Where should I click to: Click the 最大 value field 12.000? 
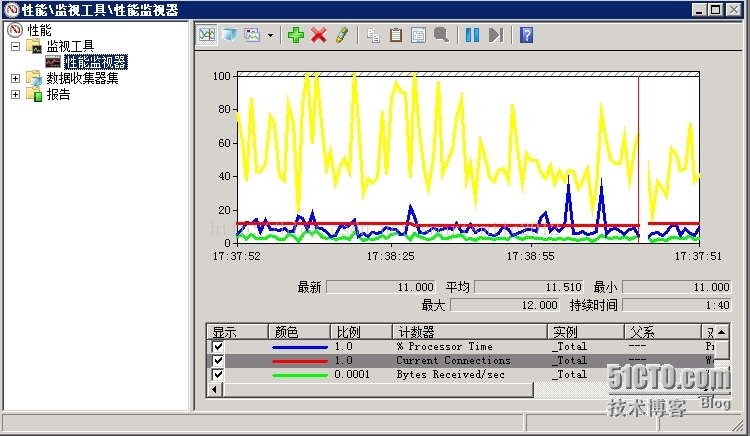tap(505, 305)
